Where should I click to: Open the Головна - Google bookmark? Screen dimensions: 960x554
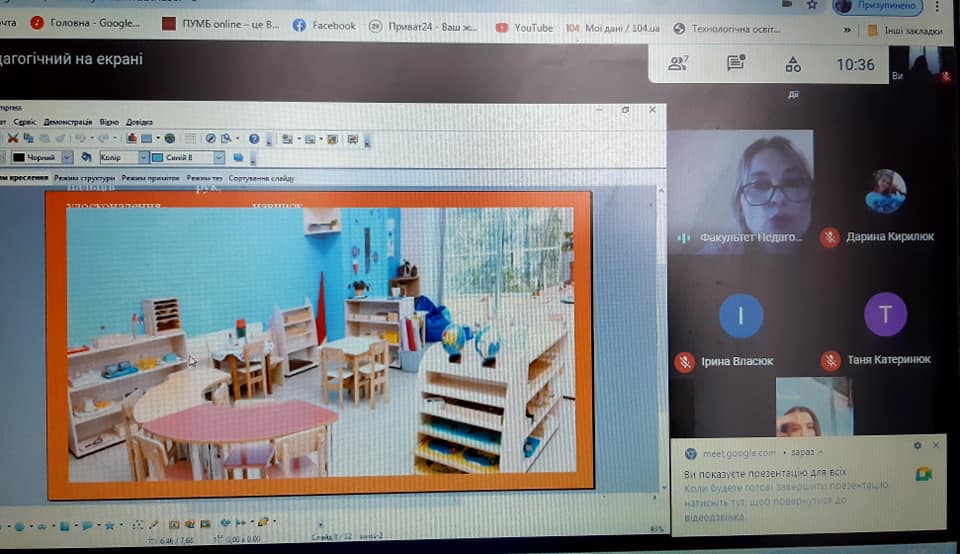[x=85, y=23]
